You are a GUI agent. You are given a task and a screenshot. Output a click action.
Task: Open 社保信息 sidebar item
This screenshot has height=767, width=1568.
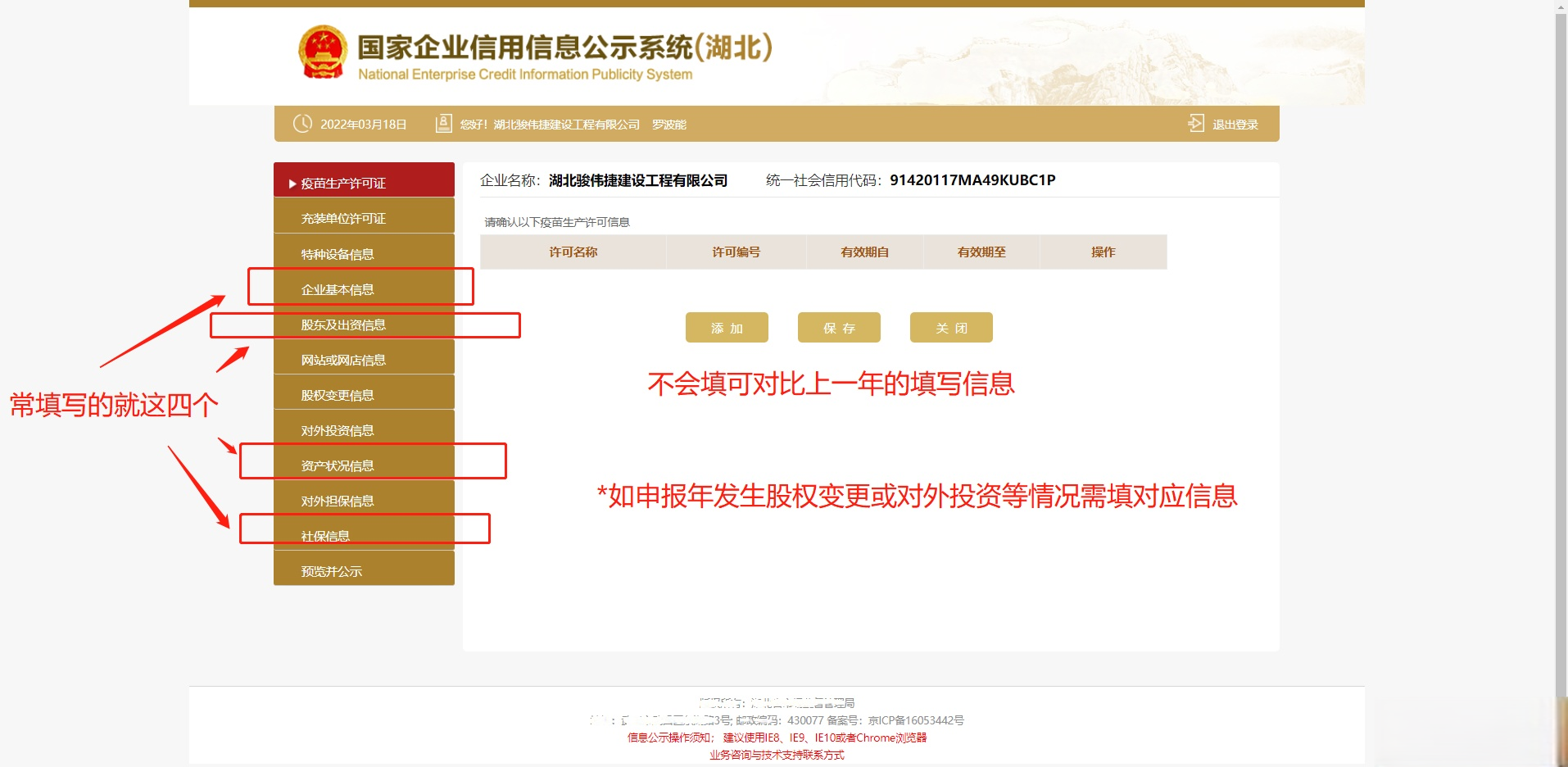click(x=364, y=533)
